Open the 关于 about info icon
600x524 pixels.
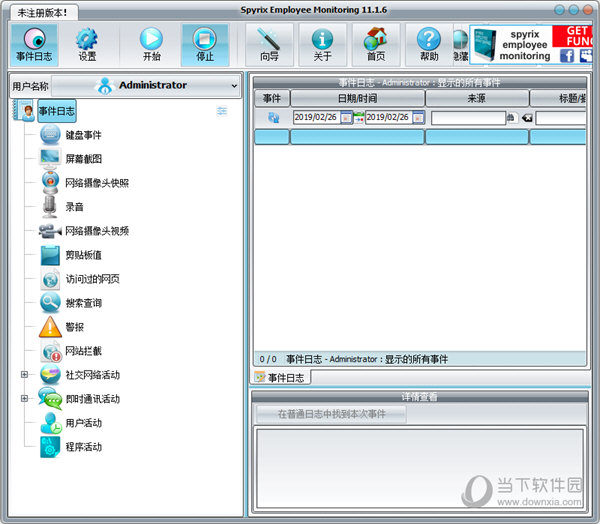[x=322, y=45]
